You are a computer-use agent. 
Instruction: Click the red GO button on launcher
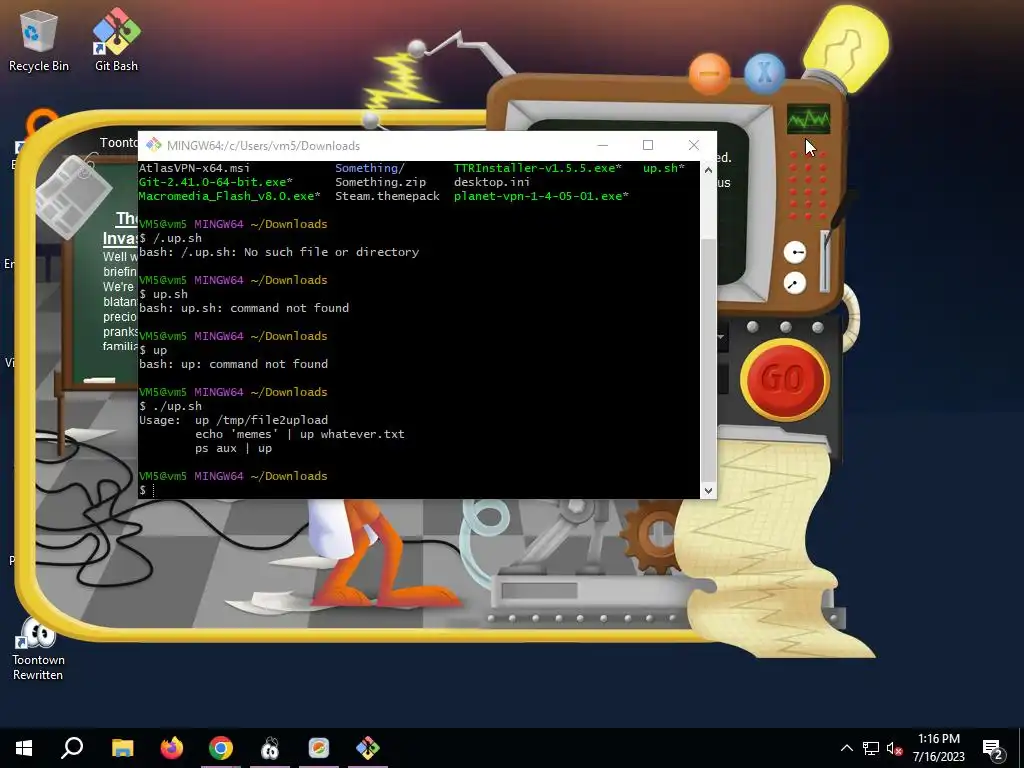[784, 379]
